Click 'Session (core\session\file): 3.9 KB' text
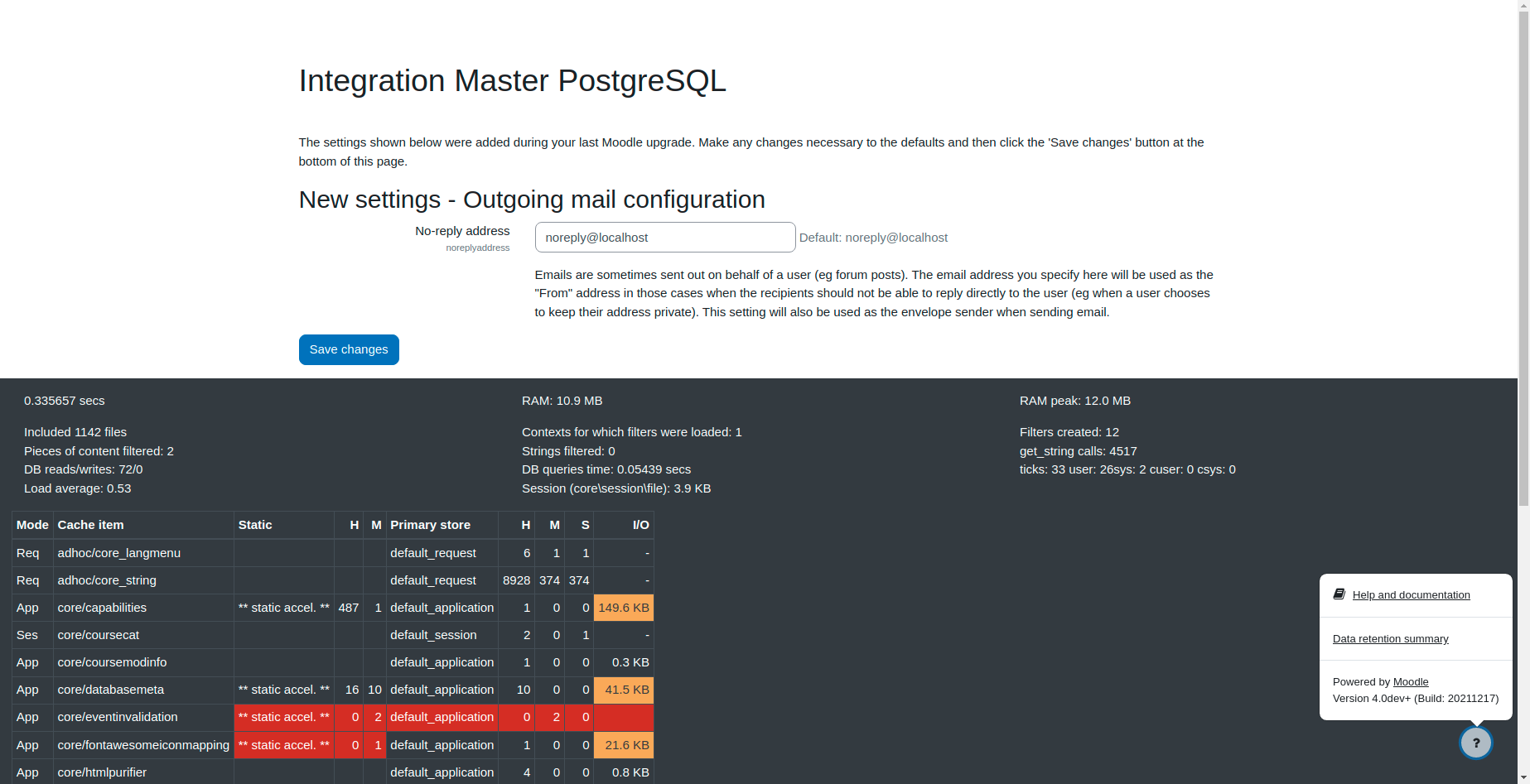1530x784 pixels. (616, 488)
